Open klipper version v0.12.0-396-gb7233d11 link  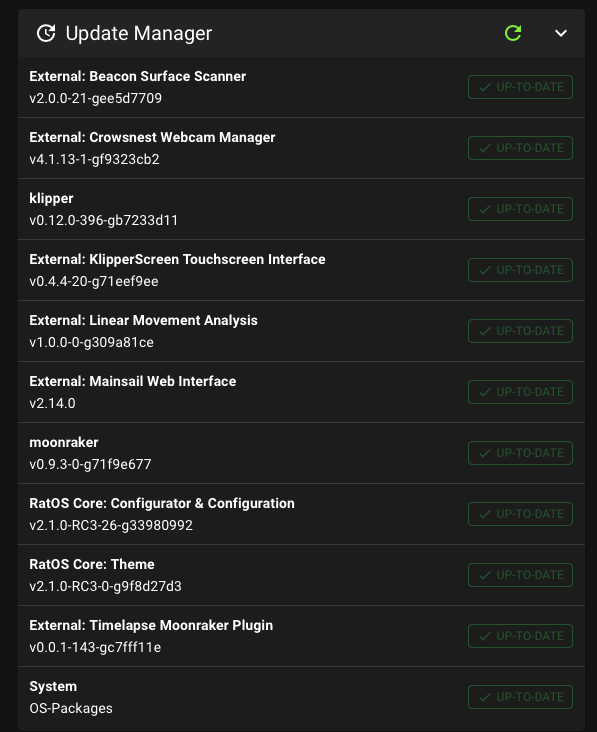coord(104,220)
